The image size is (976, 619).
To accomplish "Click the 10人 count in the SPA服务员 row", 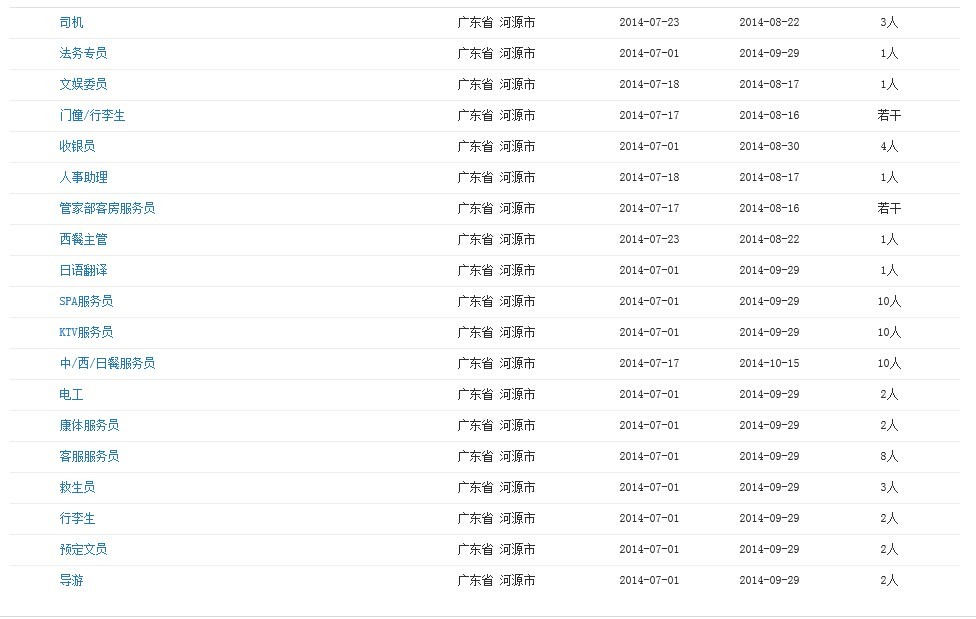I will (889, 301).
